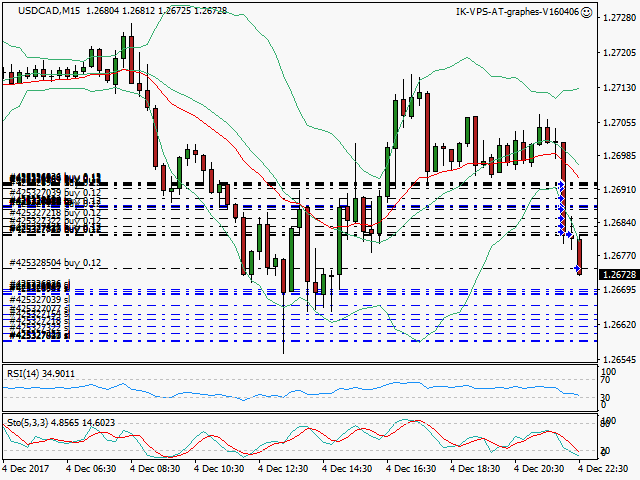Click the lowest blue buy arrow marker
Image resolution: width=640 pixels, height=480 pixels.
(x=578, y=269)
